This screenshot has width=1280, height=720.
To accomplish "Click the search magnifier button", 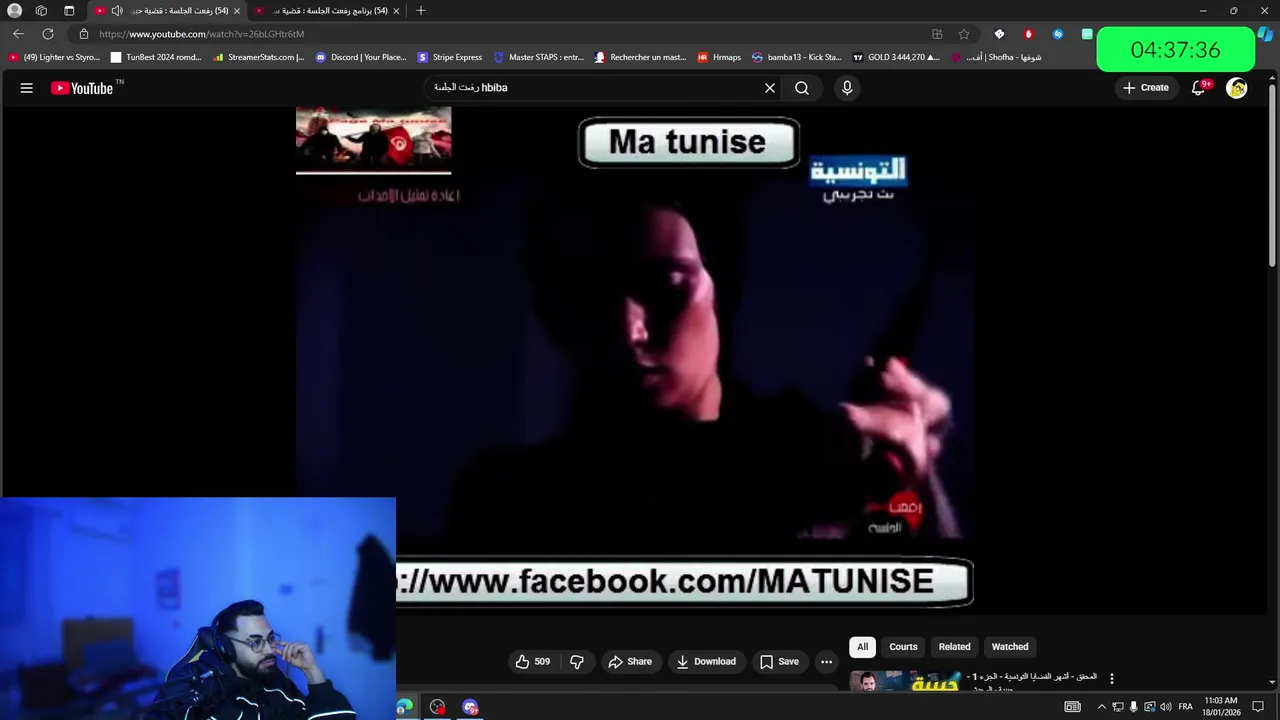I will pos(802,88).
